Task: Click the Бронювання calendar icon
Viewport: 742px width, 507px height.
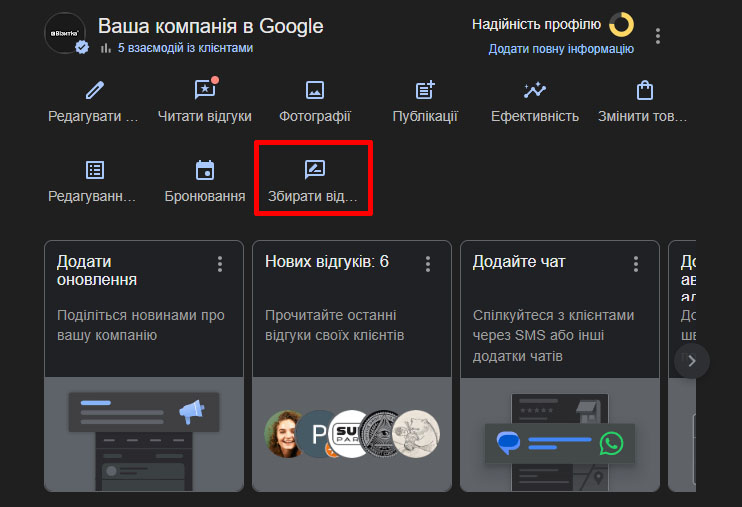Action: click(205, 170)
